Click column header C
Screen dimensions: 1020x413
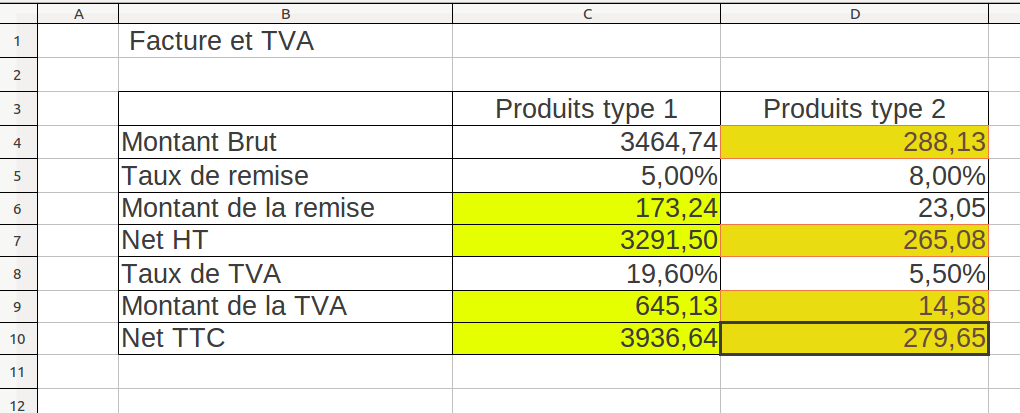coord(586,13)
